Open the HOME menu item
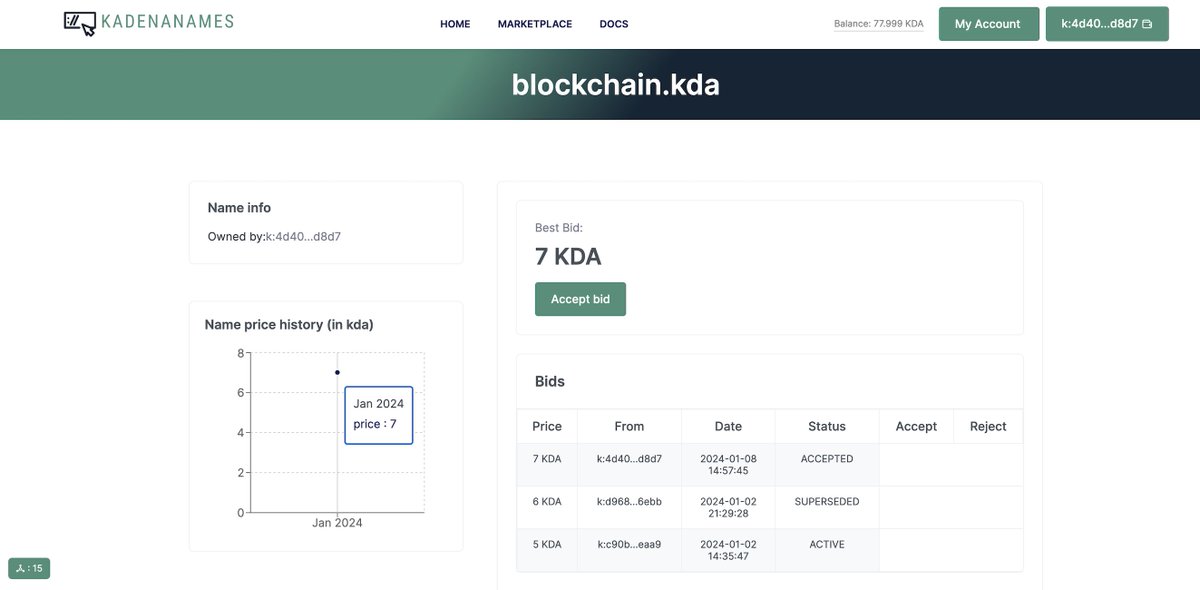Screen dimensions: 1200x590 click(455, 24)
